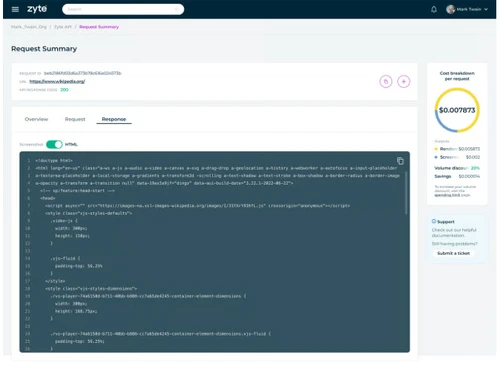Click the Support icon
Viewport: 500px width, 375px height.
(434, 221)
